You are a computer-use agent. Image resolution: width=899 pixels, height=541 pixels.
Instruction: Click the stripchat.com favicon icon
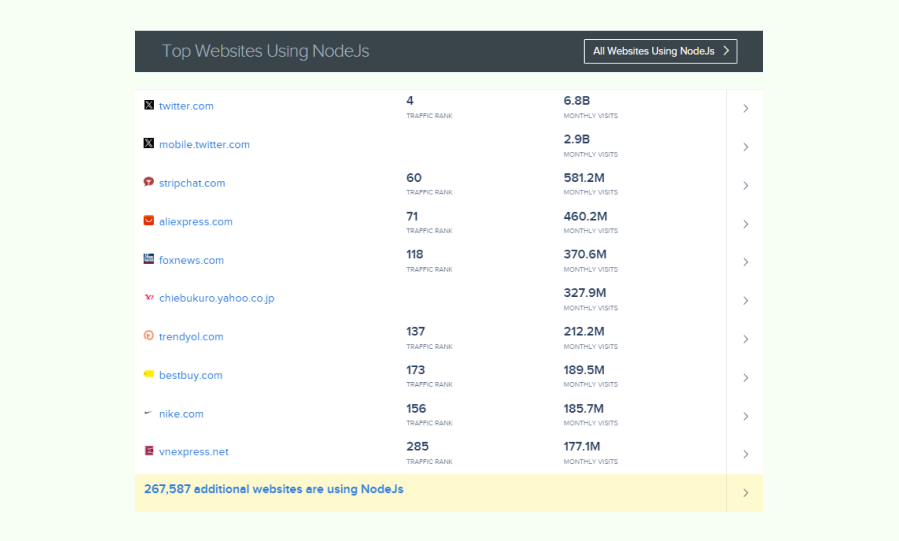point(149,182)
